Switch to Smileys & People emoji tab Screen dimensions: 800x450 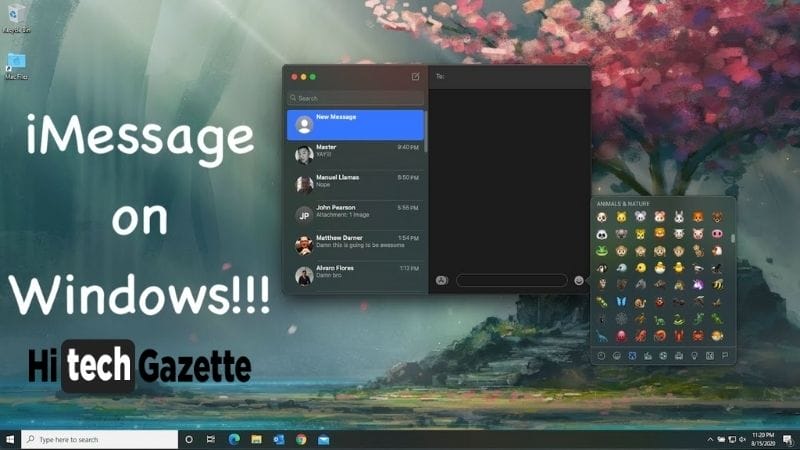pos(616,356)
